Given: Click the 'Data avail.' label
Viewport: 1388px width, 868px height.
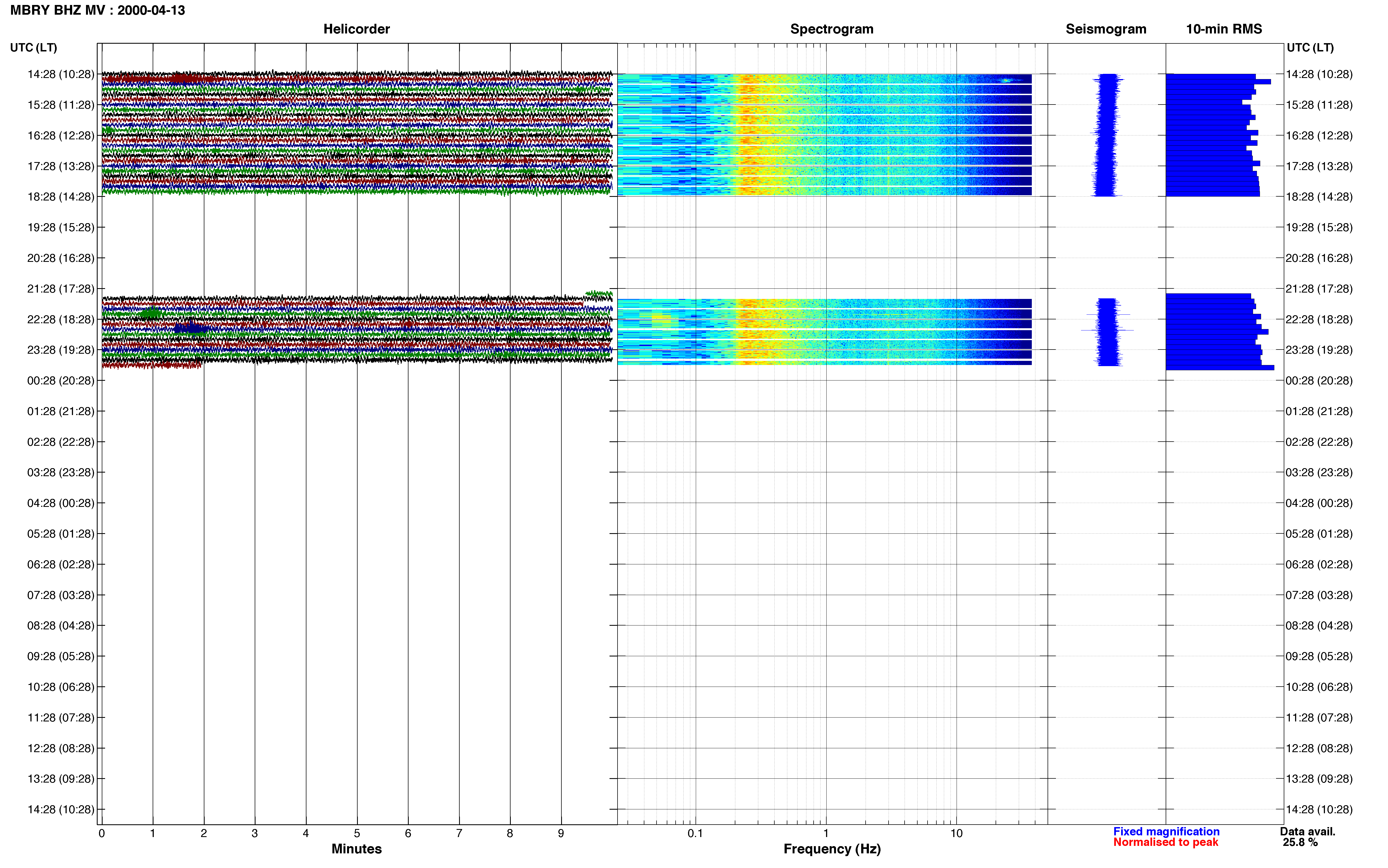Looking at the screenshot, I should [1308, 831].
